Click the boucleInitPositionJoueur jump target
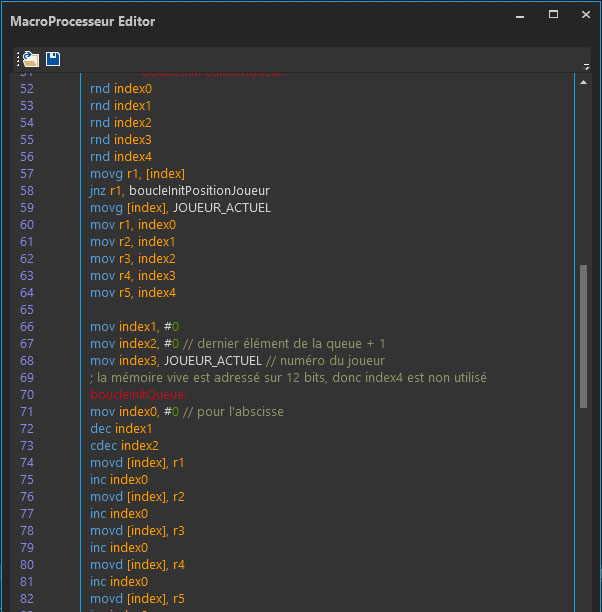 pos(199,190)
